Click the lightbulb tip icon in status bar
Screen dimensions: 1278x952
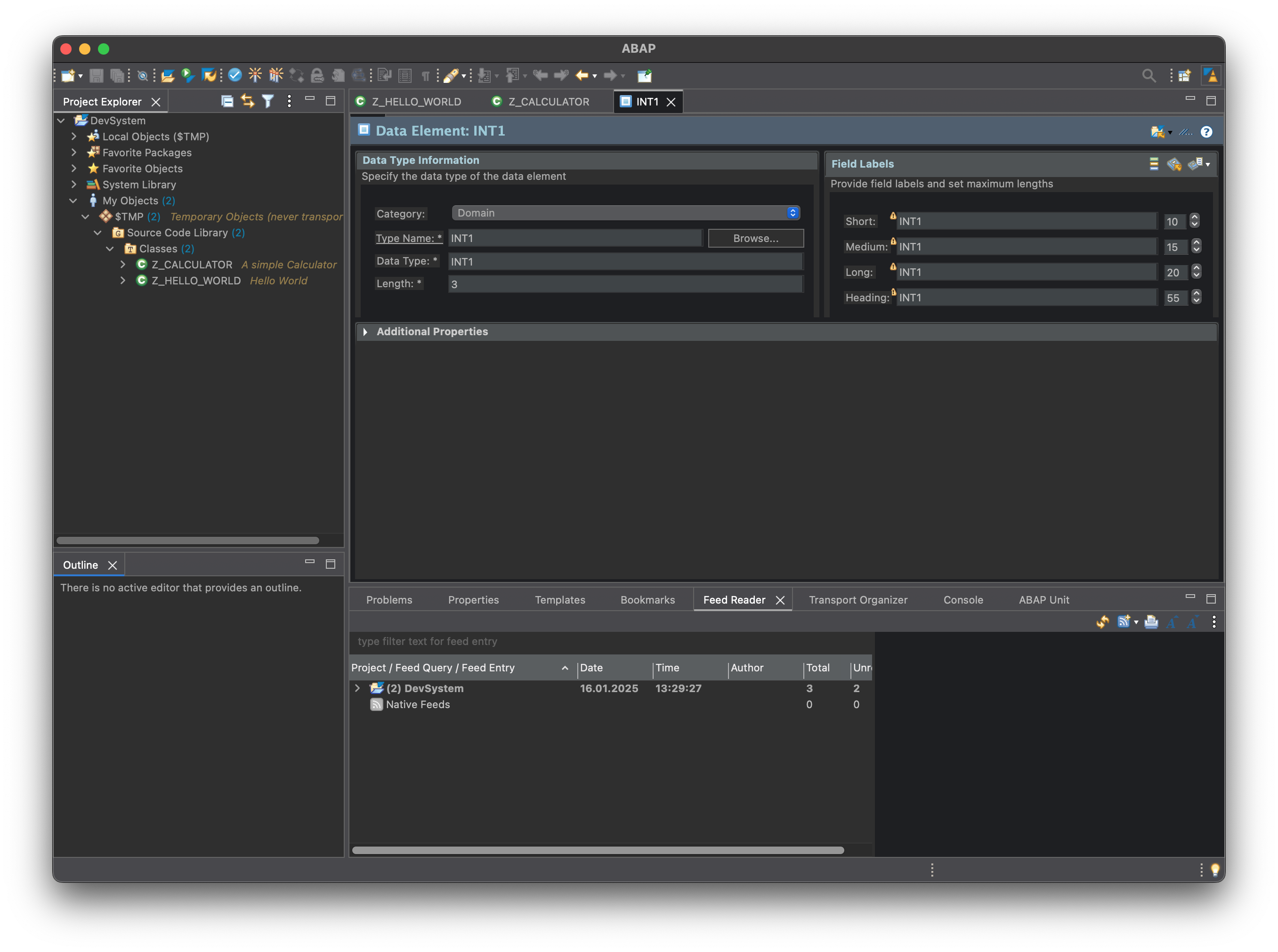pos(1215,870)
